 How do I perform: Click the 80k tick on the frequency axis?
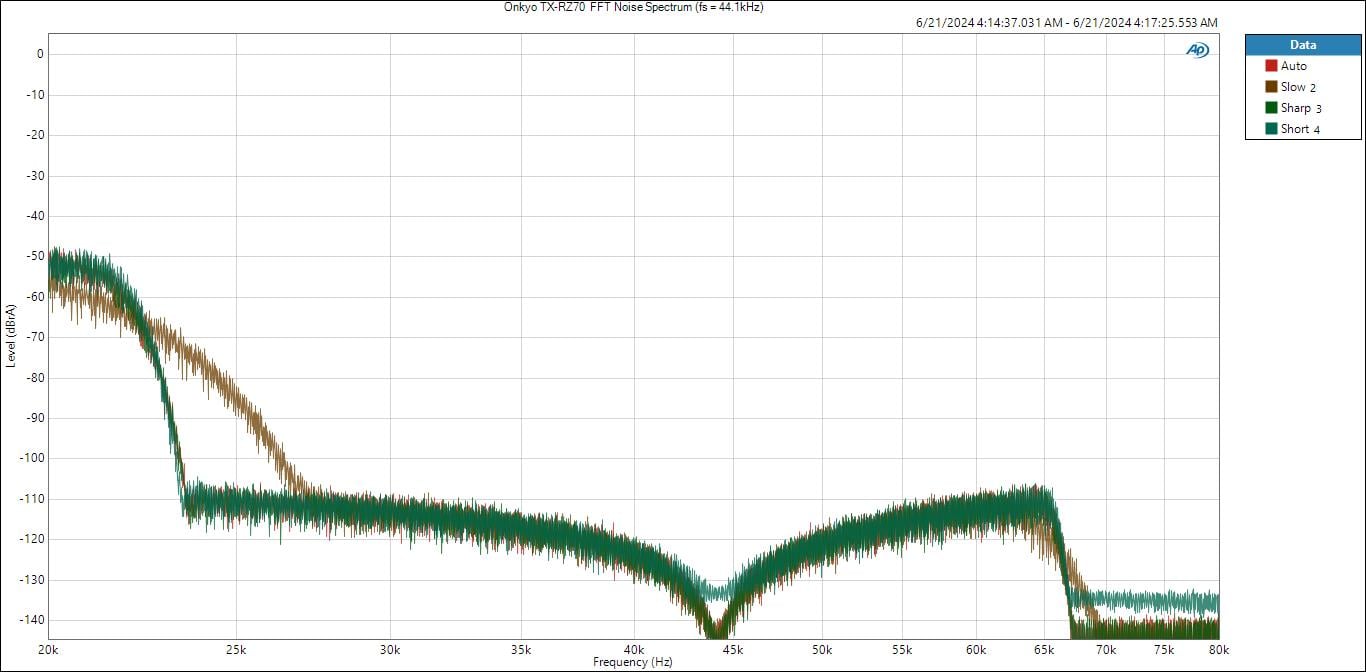click(1218, 649)
